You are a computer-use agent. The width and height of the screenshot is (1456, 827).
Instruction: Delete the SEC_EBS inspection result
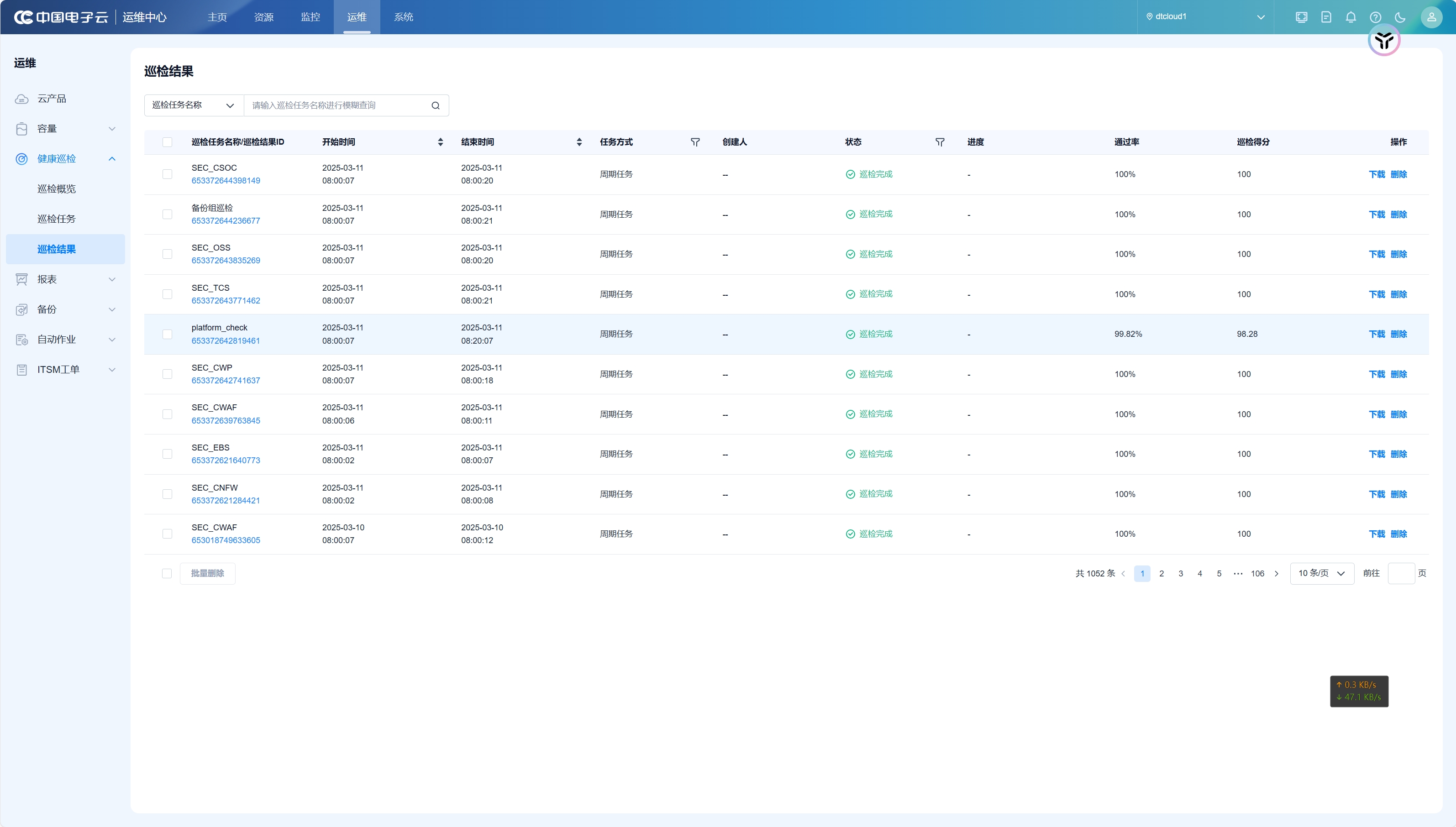tap(1398, 454)
